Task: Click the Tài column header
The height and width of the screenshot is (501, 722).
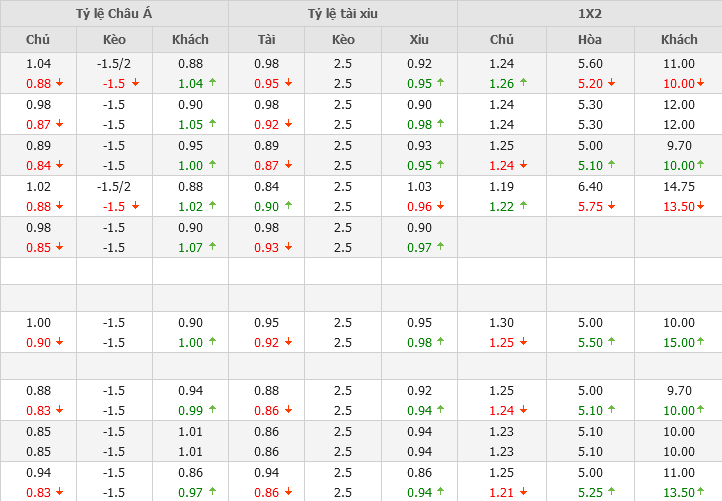Action: [266, 39]
